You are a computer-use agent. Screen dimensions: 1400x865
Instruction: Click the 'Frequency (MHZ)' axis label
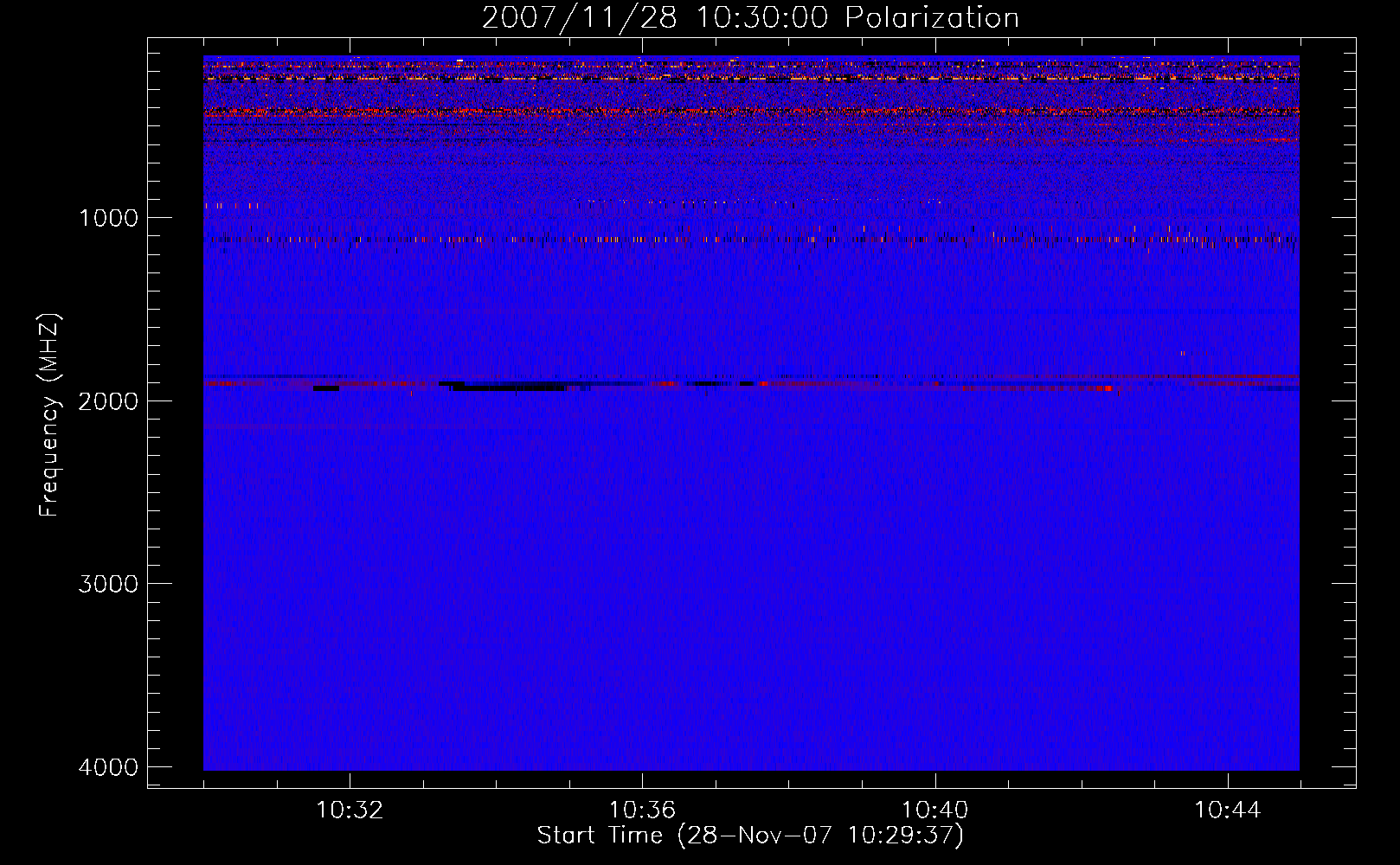coord(50,415)
